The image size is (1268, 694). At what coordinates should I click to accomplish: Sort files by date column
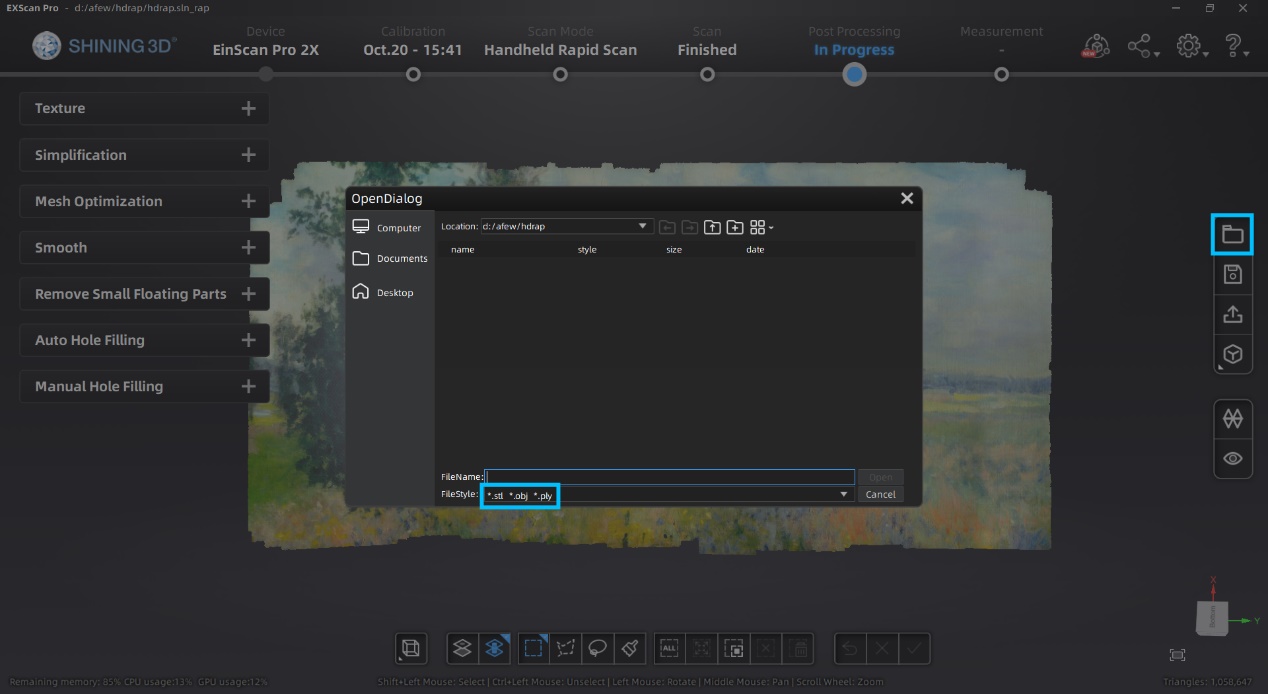pyautogui.click(x=755, y=249)
